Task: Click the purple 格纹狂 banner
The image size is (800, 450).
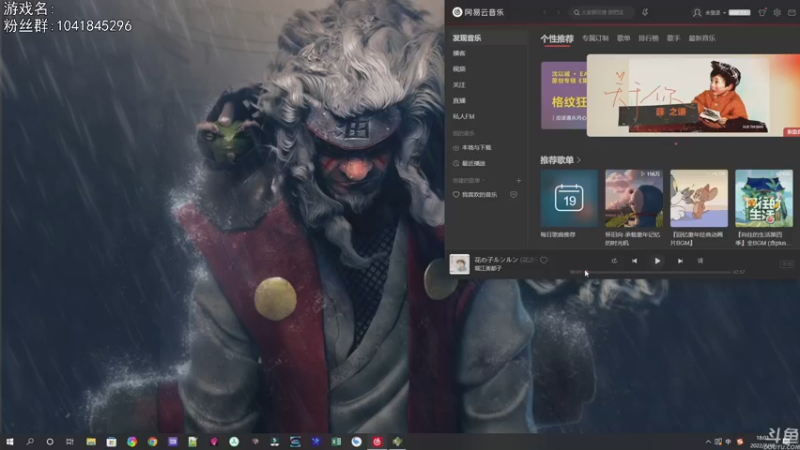Action: point(564,95)
